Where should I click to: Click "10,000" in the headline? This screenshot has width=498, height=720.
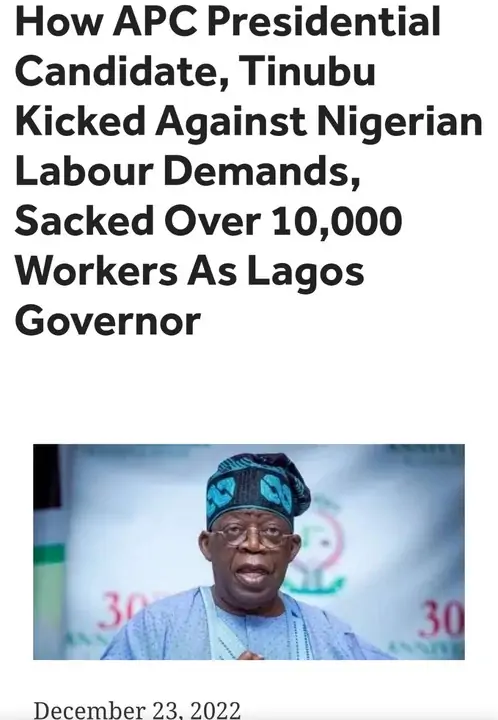337,221
